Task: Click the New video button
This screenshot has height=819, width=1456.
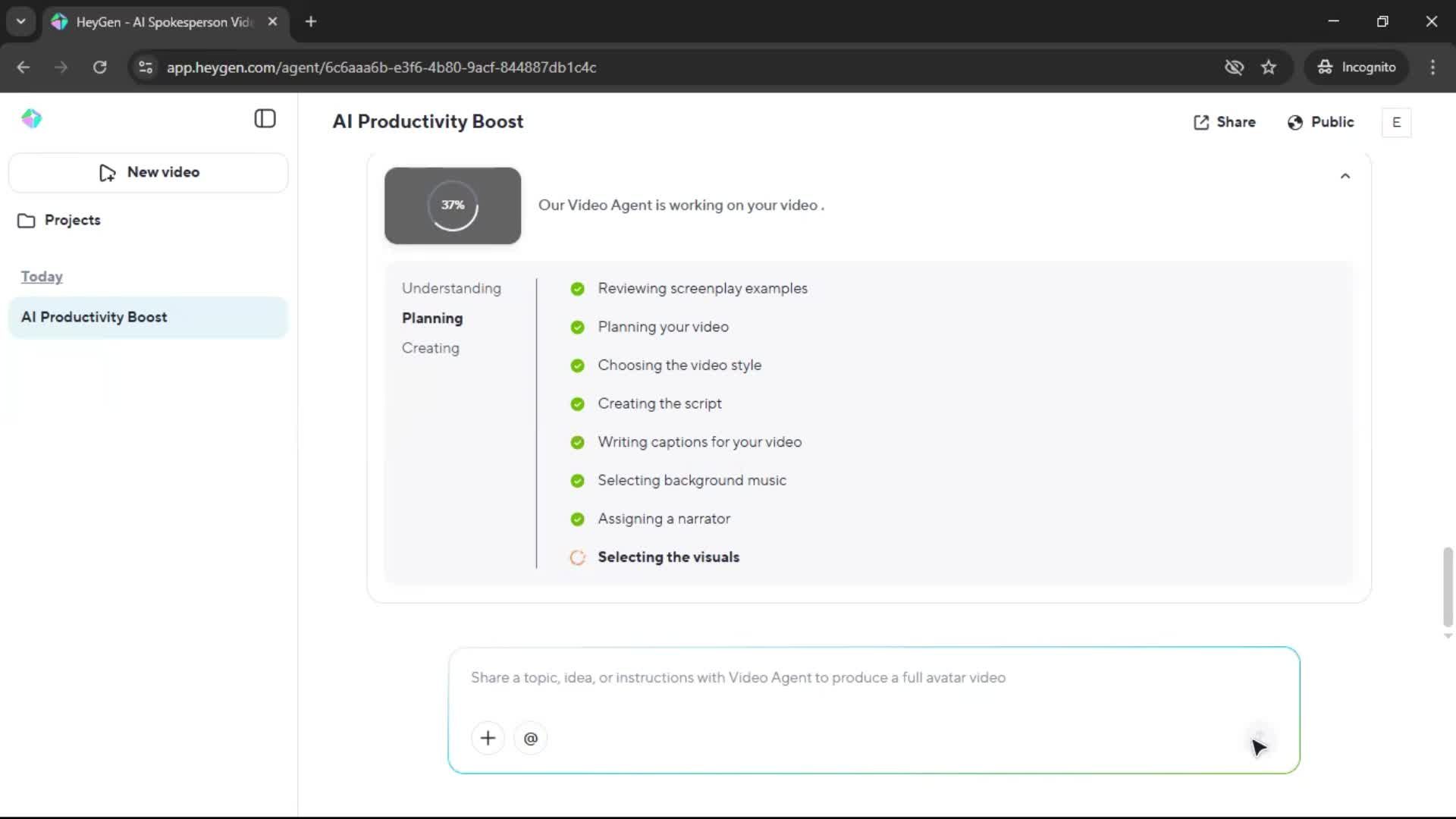Action: 149,172
